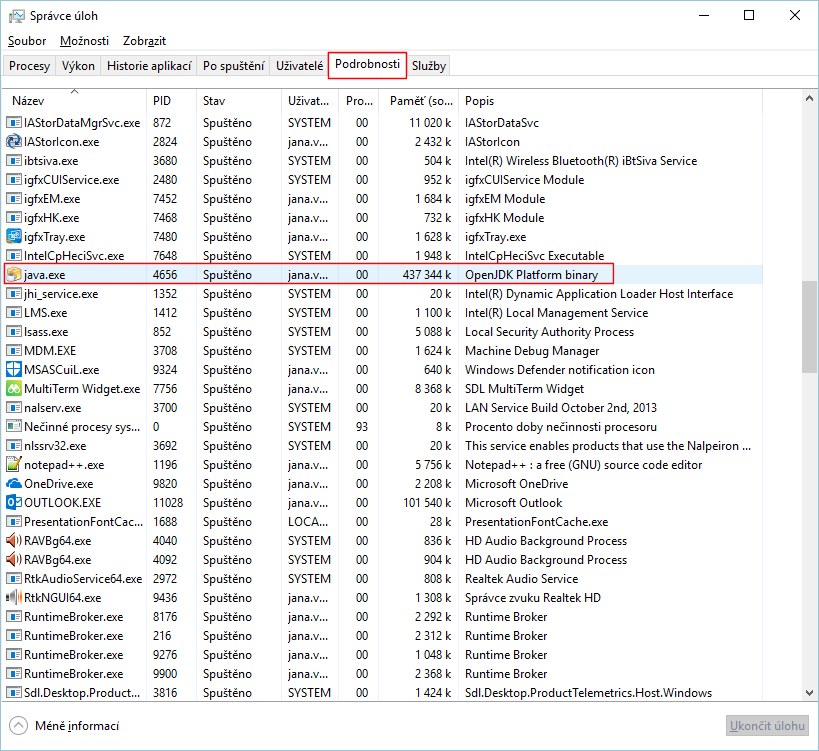Click the nalserv.exe process icon

(x=14, y=408)
